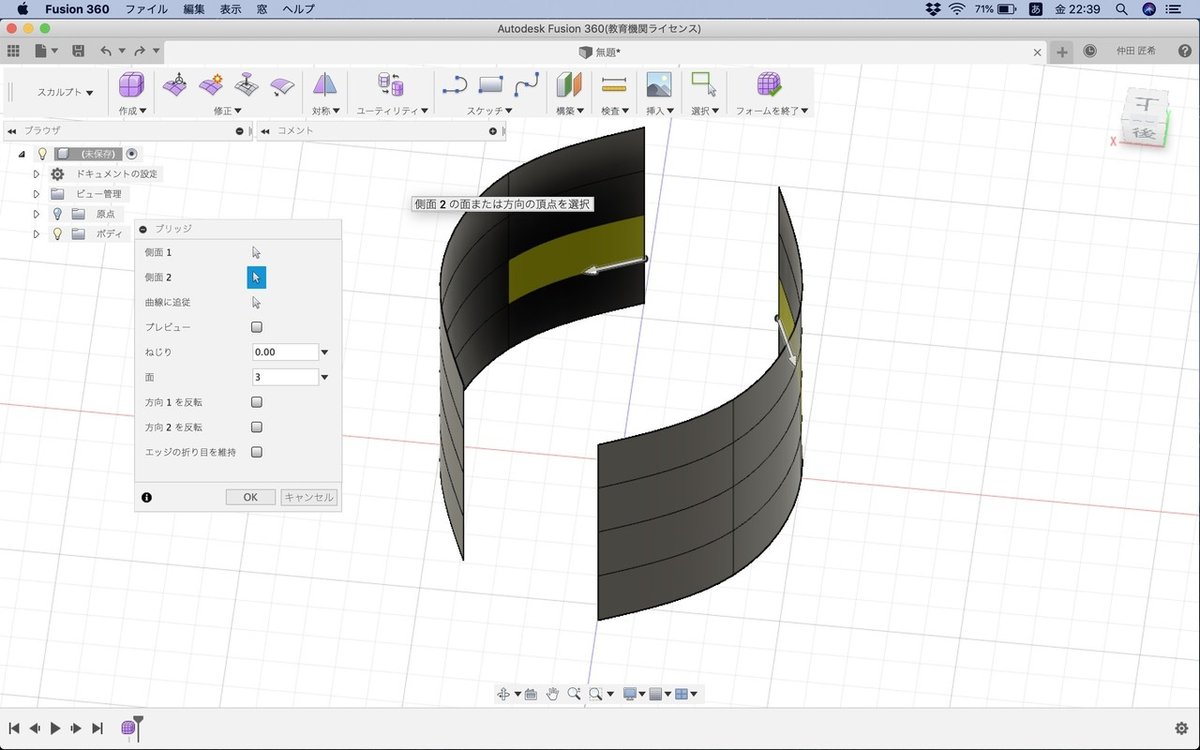This screenshot has width=1200, height=750.
Task: Open the ヘルプ menu
Action: (298, 9)
